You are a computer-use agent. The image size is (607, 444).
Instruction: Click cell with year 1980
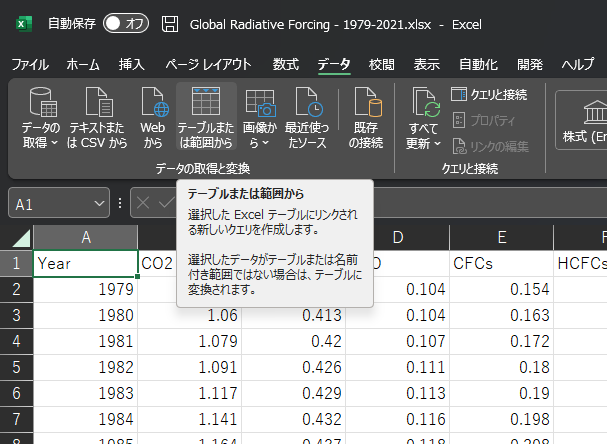click(x=86, y=315)
